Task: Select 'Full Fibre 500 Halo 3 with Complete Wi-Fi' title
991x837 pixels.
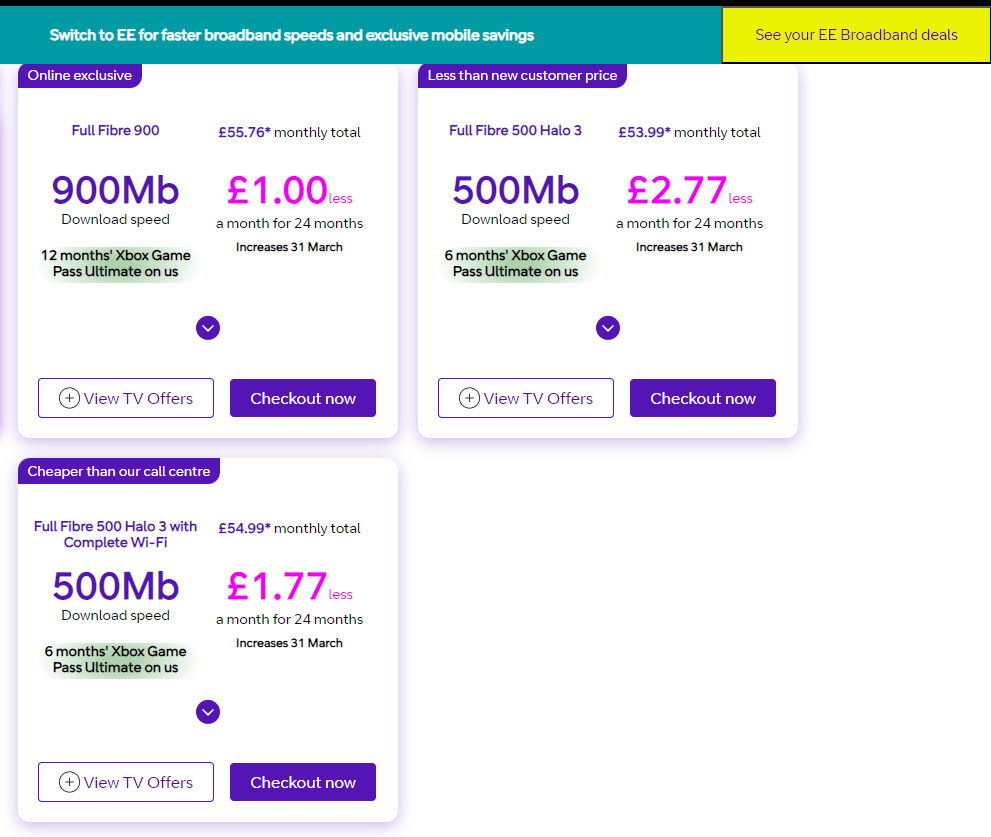Action: 115,534
